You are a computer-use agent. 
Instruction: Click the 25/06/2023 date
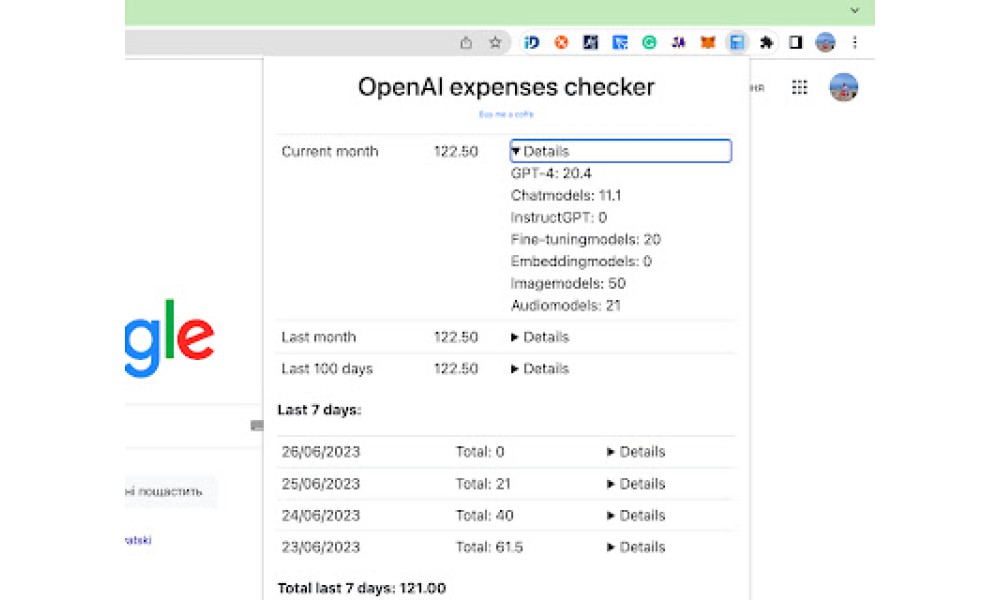coord(321,484)
